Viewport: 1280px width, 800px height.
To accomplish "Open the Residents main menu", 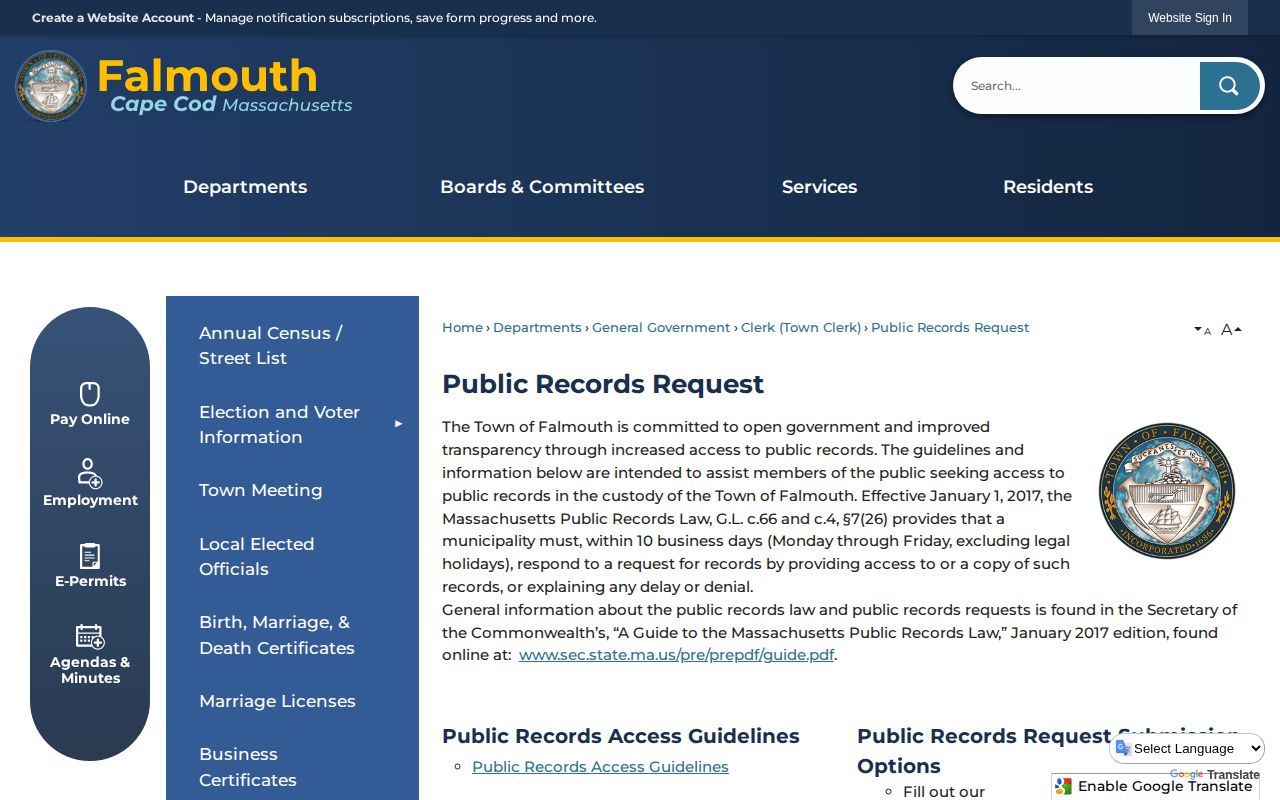I will pyautogui.click(x=1048, y=187).
